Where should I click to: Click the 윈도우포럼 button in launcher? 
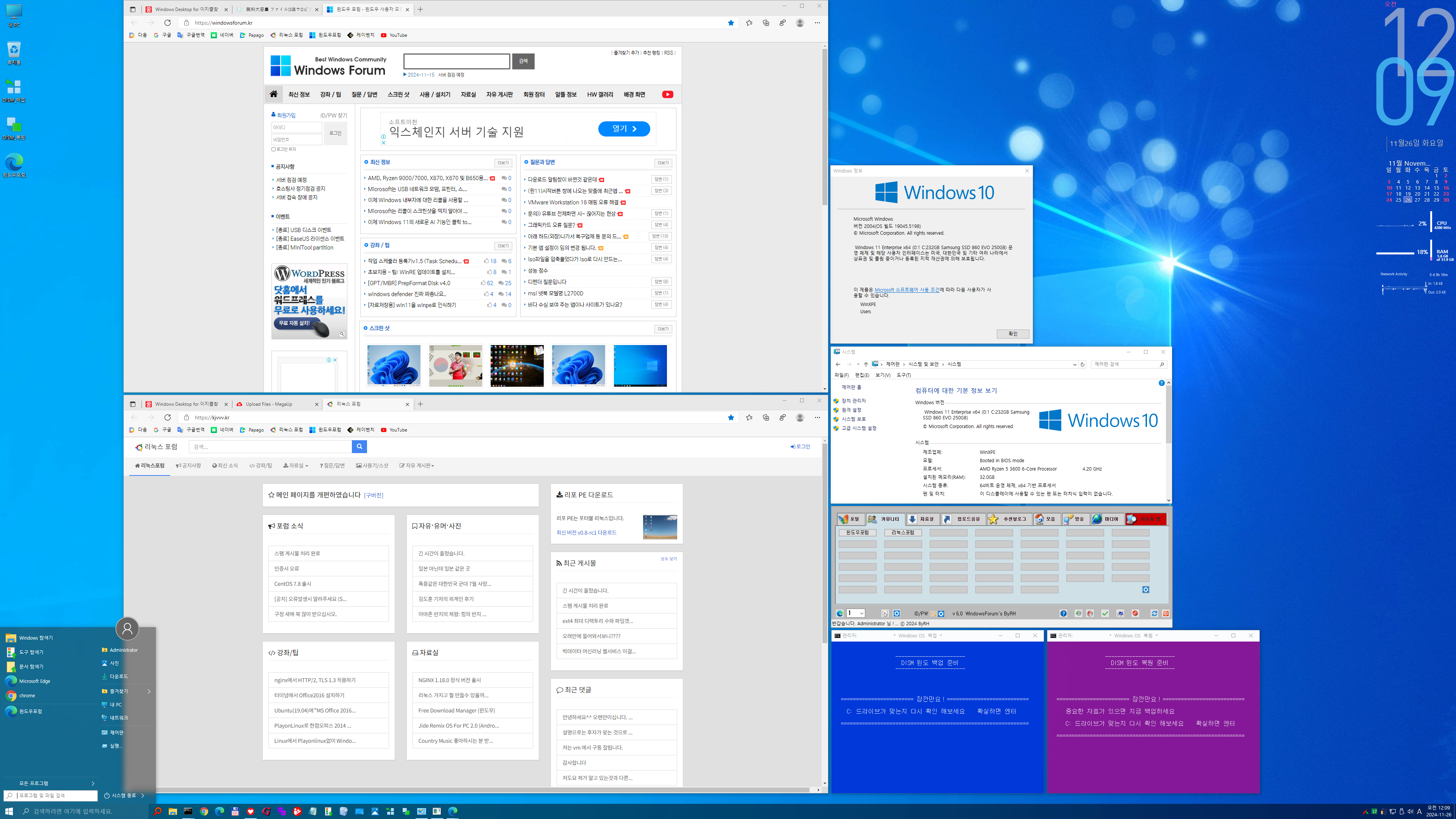point(857,532)
